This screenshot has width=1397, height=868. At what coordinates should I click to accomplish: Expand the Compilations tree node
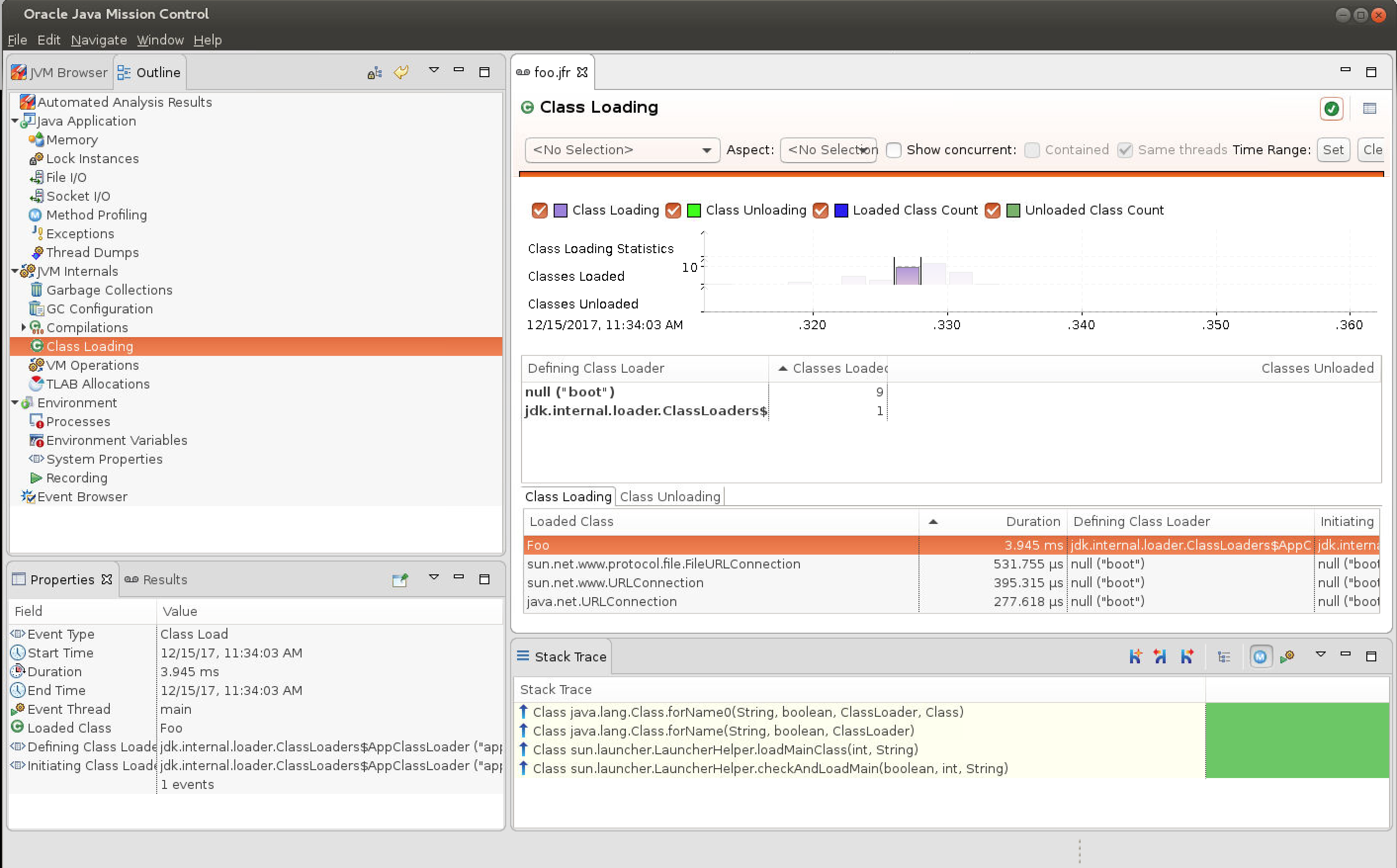(24, 327)
